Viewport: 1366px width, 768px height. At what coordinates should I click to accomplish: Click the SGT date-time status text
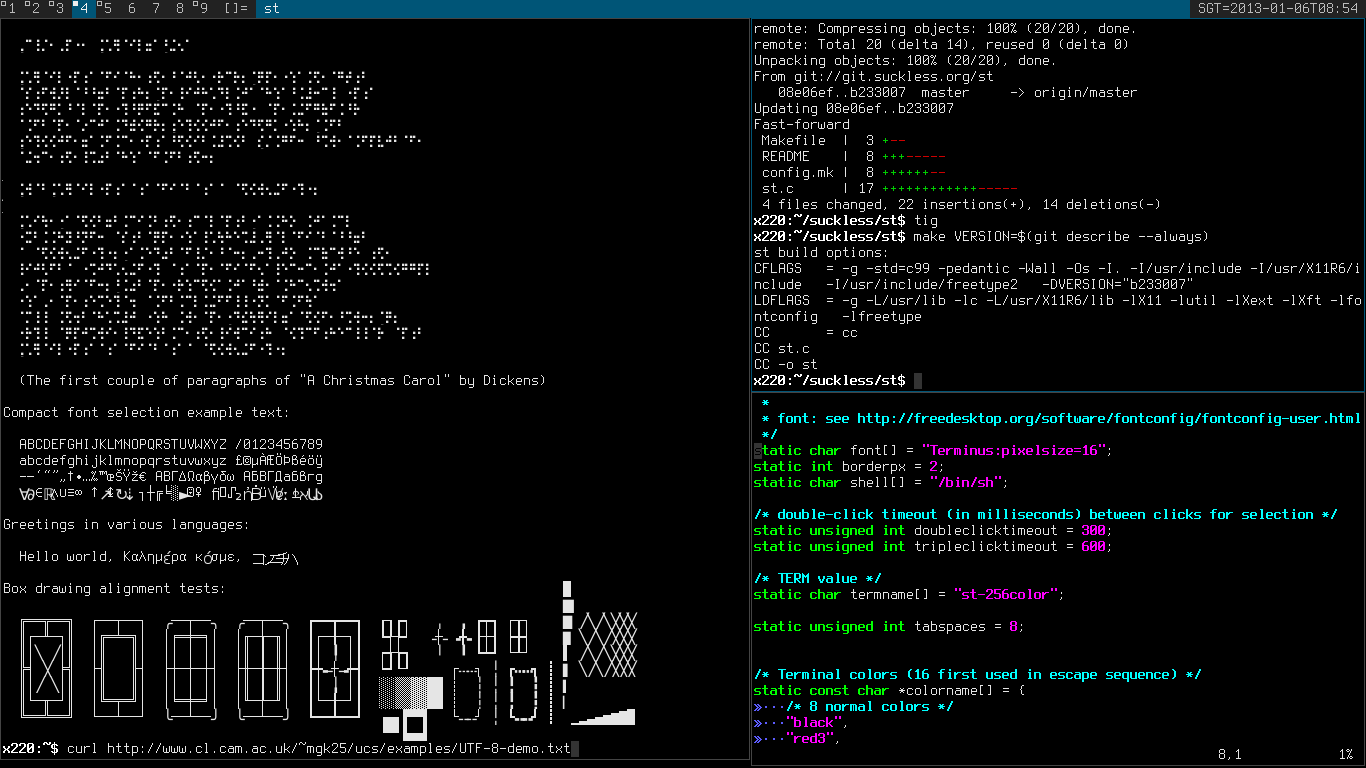coord(1277,8)
